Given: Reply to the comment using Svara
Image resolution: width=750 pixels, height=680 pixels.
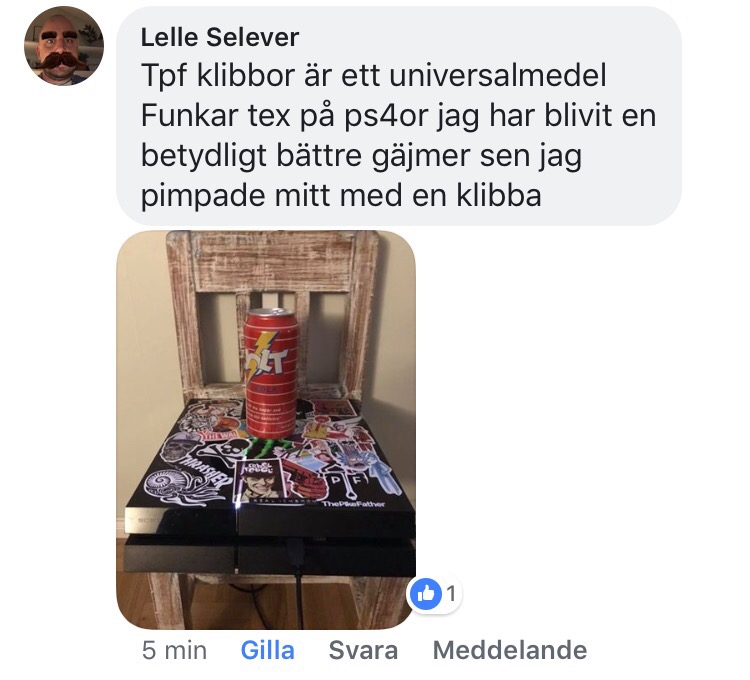Looking at the screenshot, I should [363, 650].
